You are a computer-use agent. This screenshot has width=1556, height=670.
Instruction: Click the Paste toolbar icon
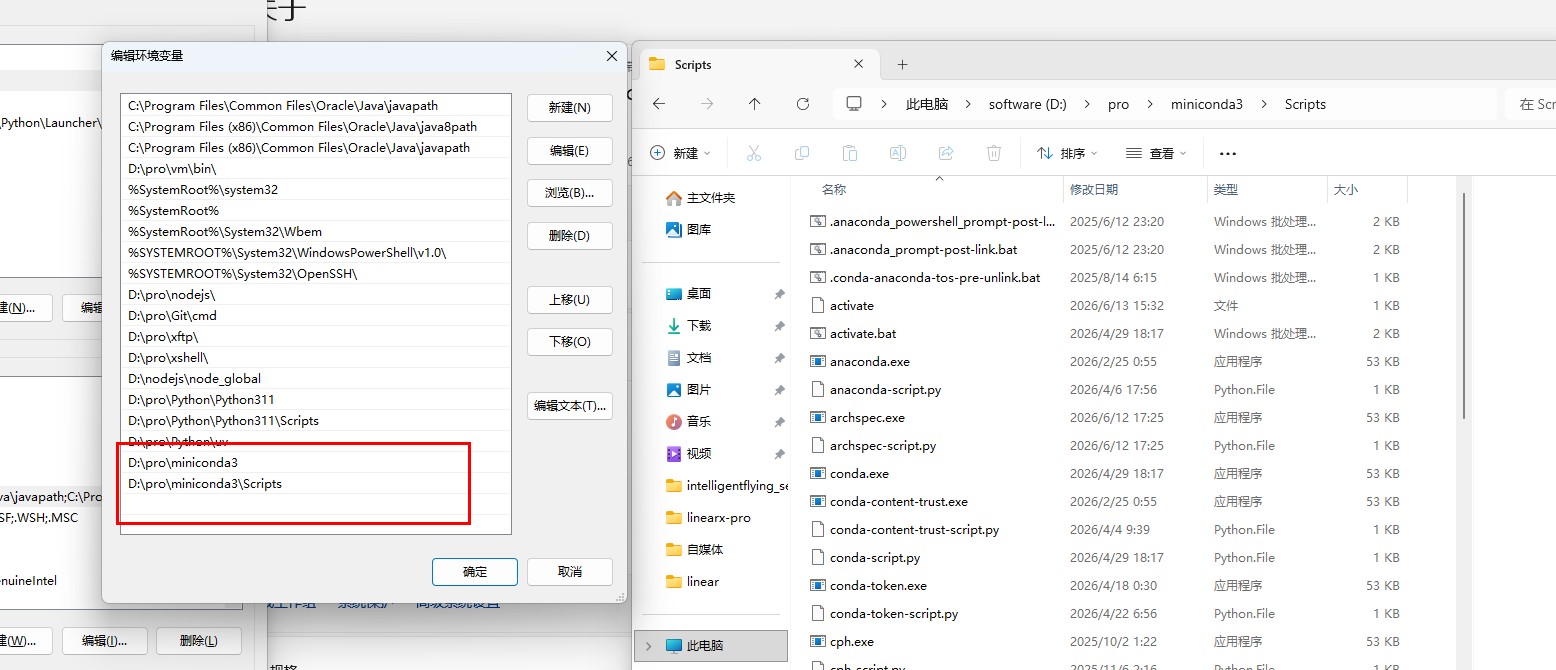[x=850, y=153]
